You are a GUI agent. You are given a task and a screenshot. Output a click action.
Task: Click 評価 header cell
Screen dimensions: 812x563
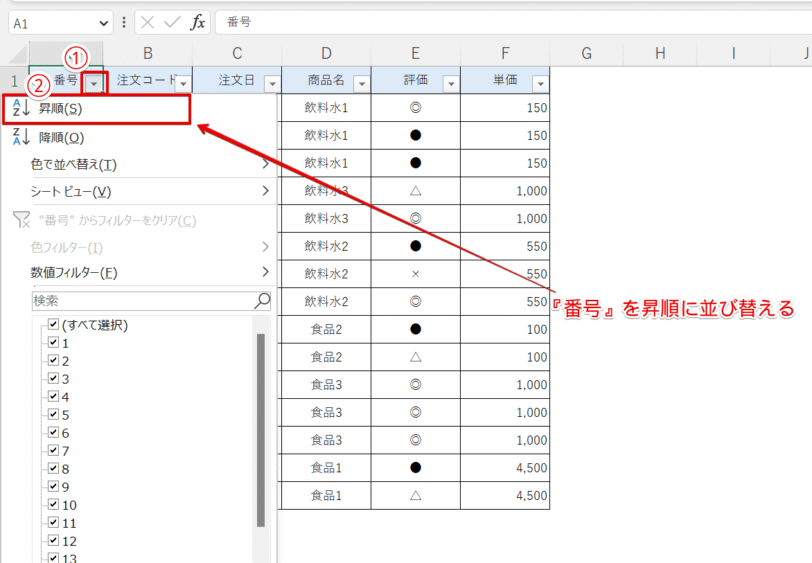pyautogui.click(x=415, y=80)
